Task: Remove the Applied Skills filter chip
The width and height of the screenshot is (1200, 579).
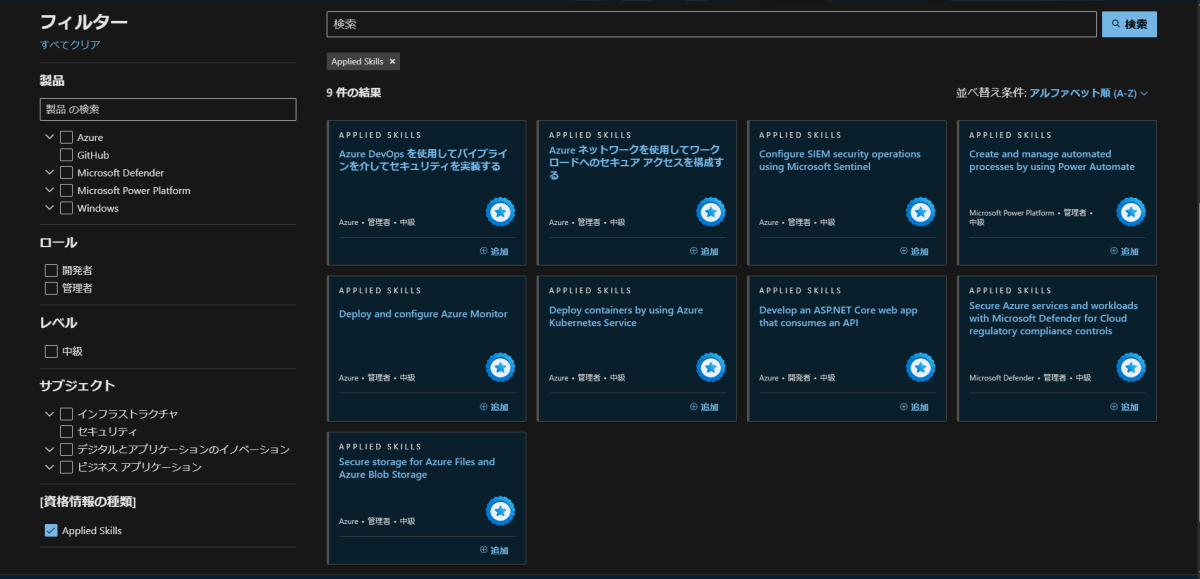Action: [x=393, y=61]
